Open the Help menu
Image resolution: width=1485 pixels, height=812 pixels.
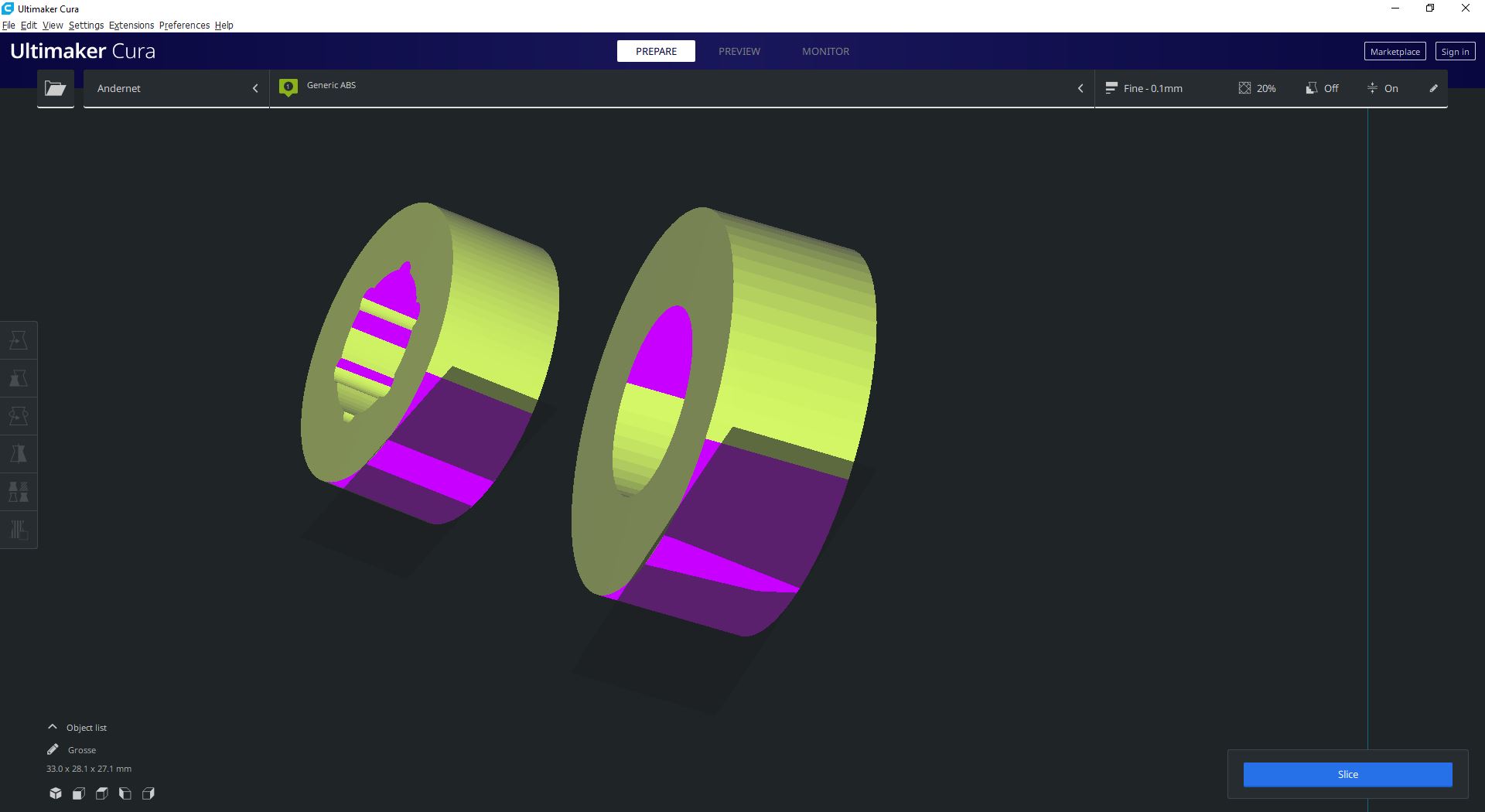[x=224, y=25]
